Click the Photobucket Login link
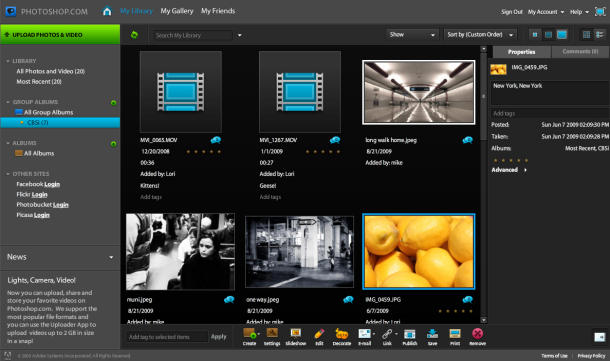Image resolution: width=610 pixels, height=361 pixels. coord(60,205)
